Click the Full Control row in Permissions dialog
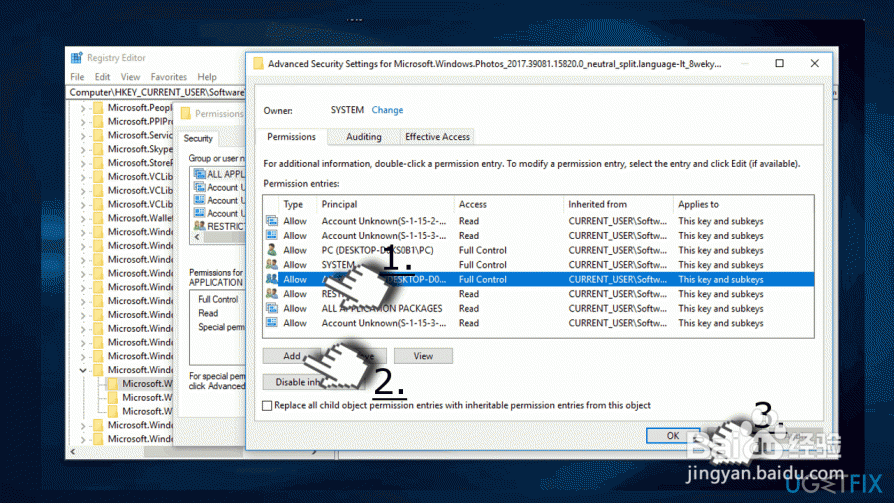This screenshot has height=504, width=894. tap(220, 299)
